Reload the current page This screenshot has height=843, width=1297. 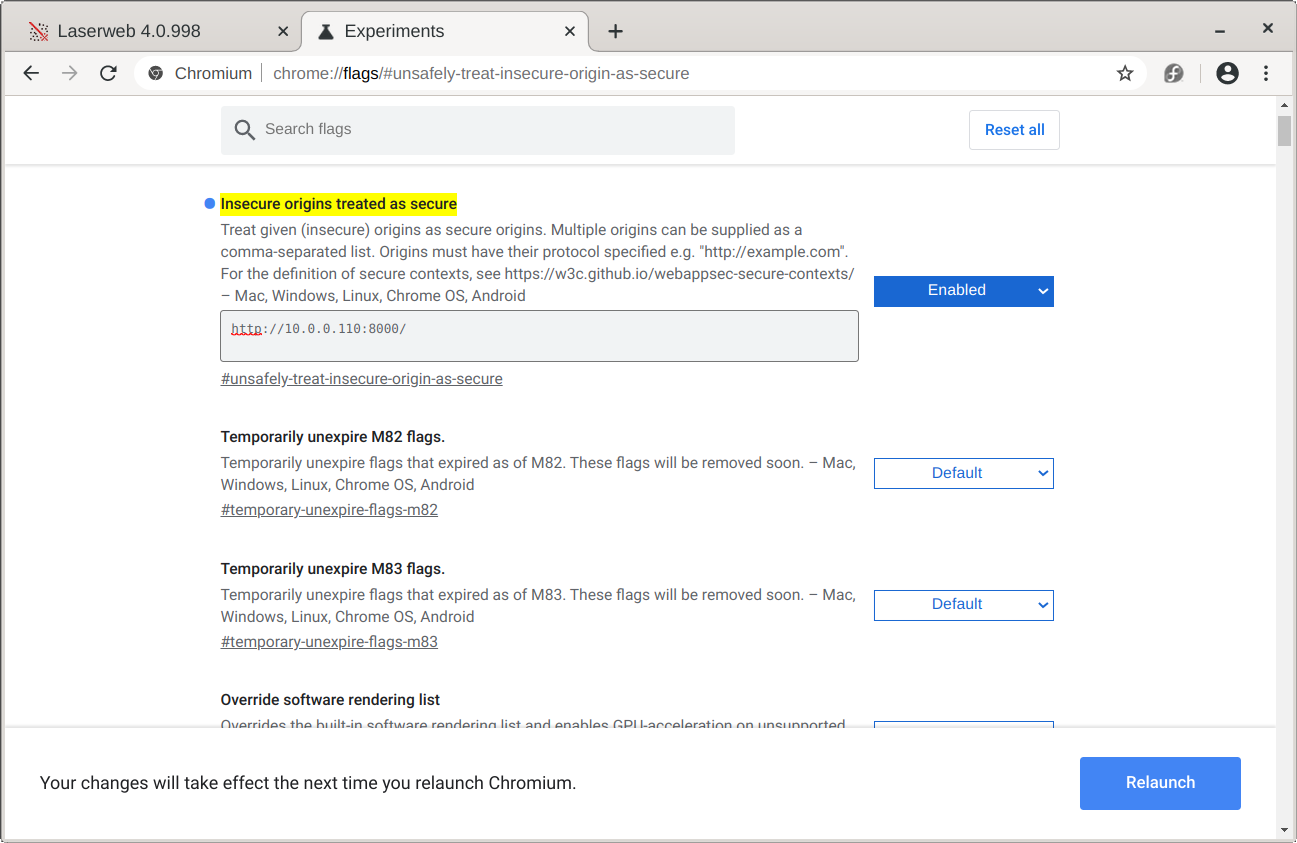(108, 73)
